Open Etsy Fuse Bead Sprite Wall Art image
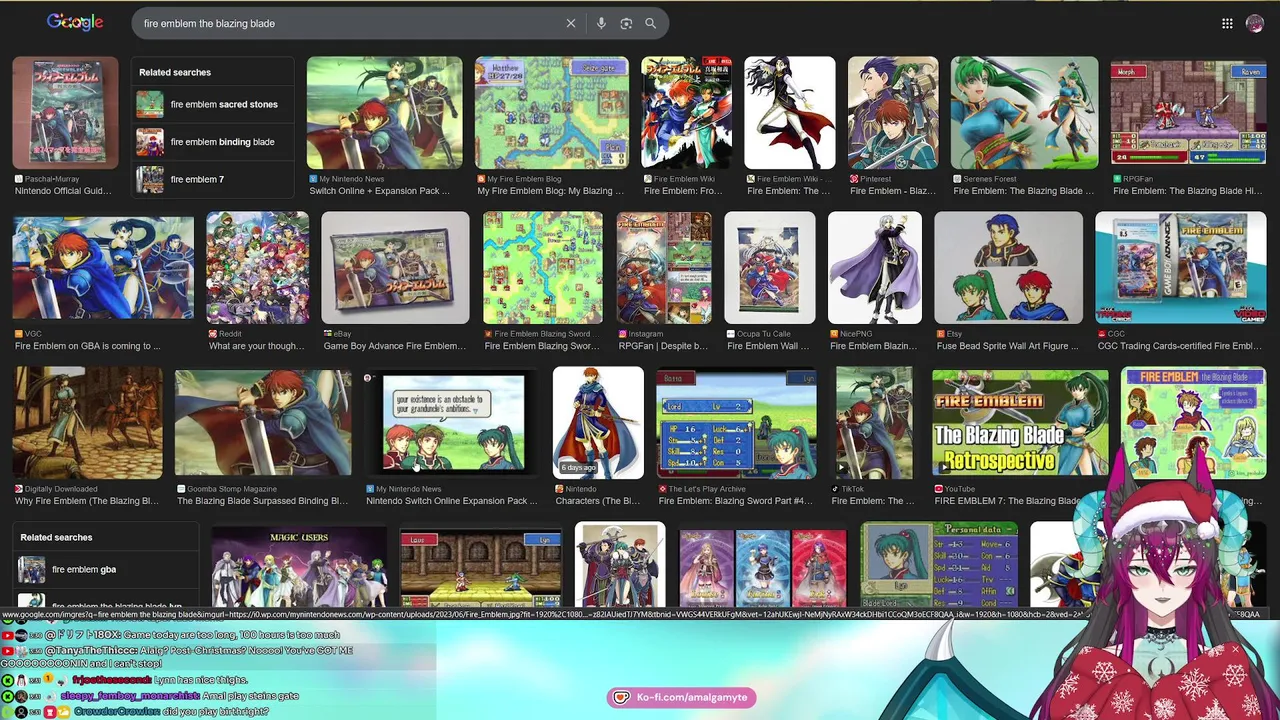The width and height of the screenshot is (1280, 720). tap(1008, 268)
